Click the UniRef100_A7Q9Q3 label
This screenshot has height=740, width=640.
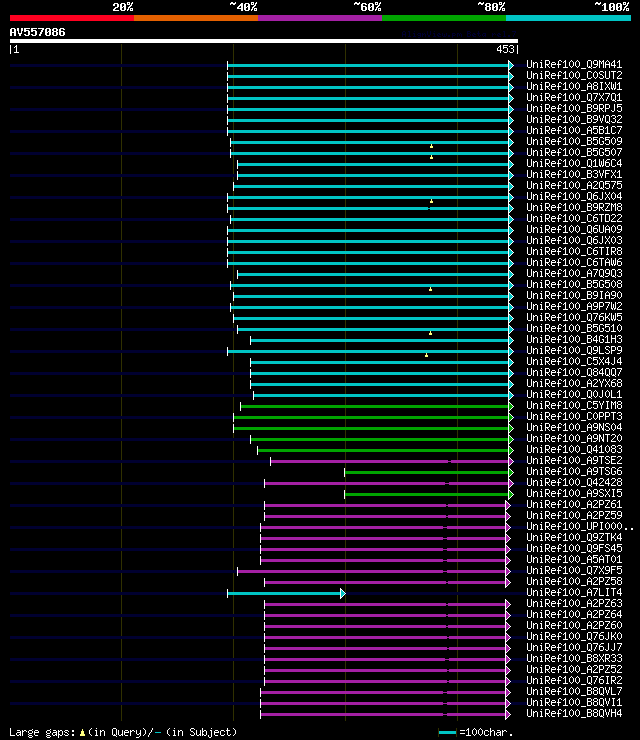pyautogui.click(x=574, y=273)
